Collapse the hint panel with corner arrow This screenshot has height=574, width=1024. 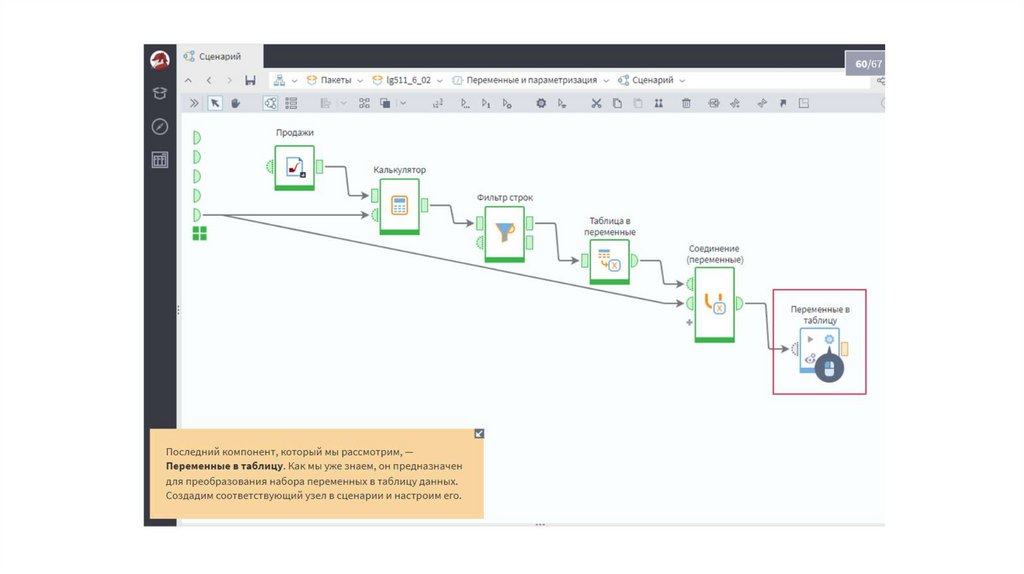click(479, 433)
